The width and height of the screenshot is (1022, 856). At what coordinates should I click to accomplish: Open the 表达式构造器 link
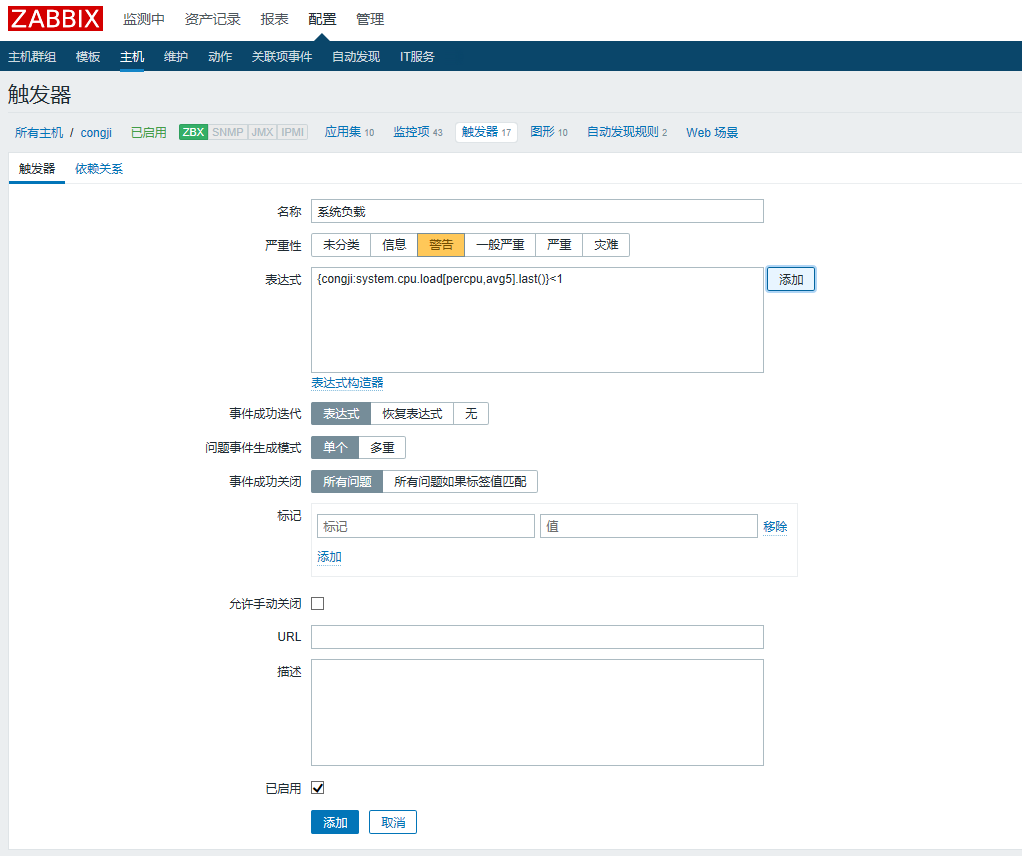click(x=347, y=383)
